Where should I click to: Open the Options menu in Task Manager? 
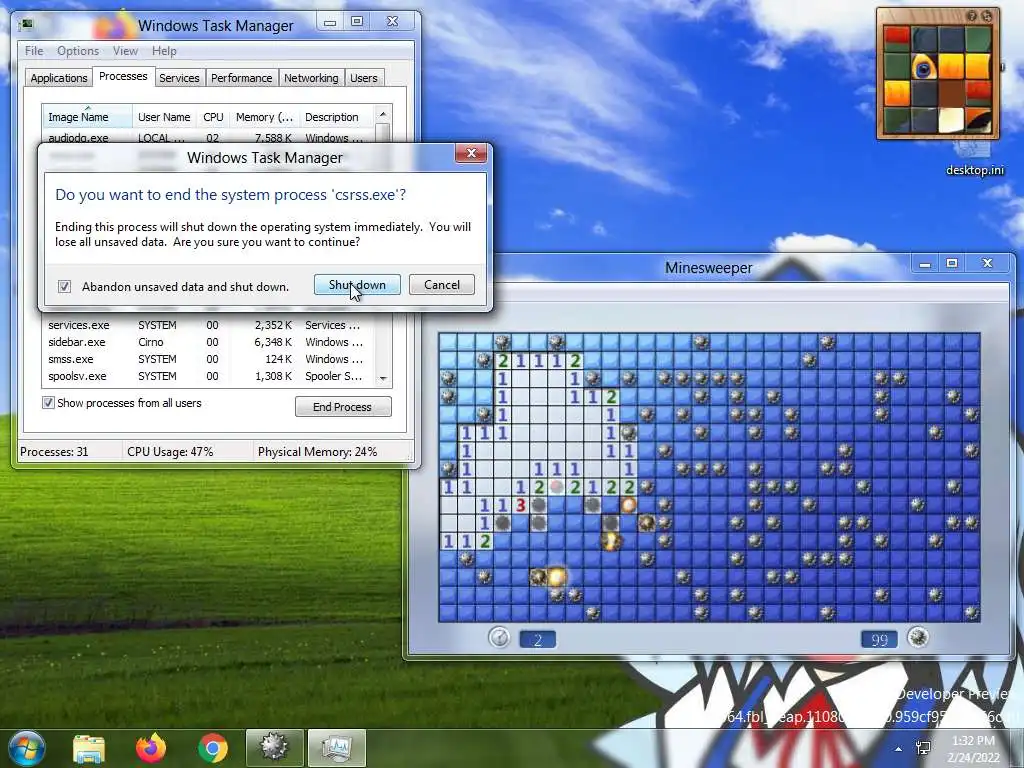[x=78, y=51]
